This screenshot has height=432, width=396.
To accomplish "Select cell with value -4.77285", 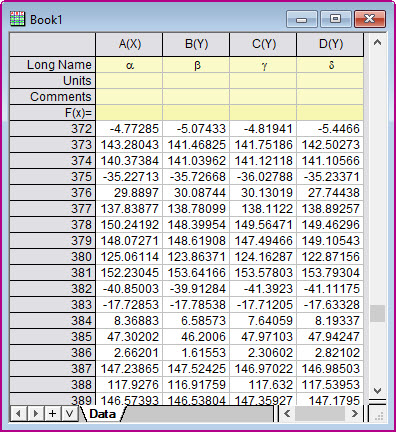I will point(129,129).
